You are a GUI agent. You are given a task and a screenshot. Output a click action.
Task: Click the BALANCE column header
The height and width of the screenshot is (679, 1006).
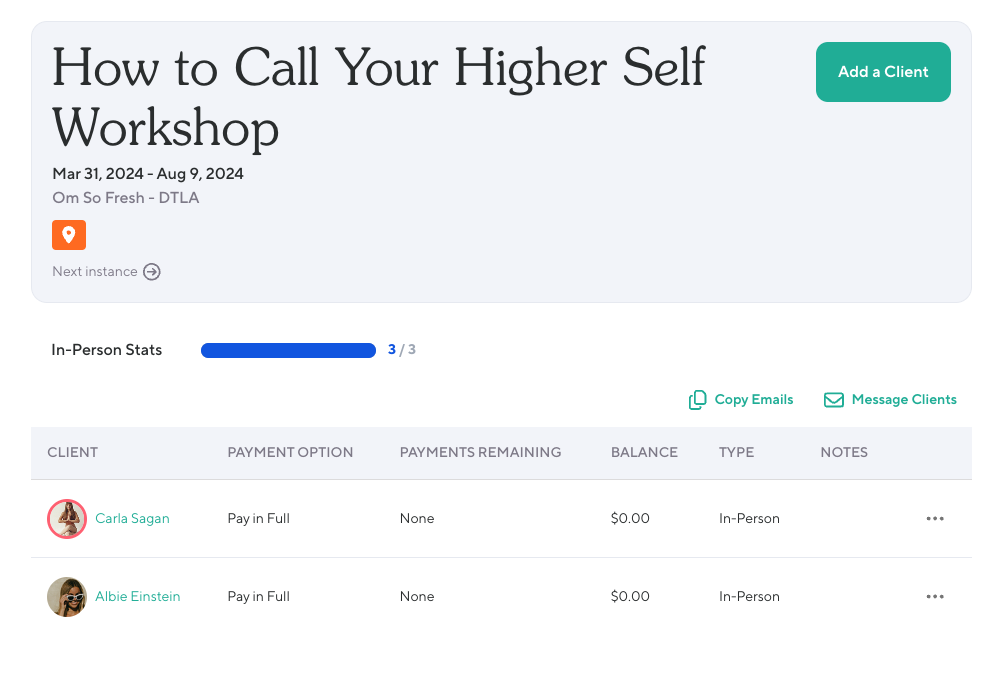[644, 452]
